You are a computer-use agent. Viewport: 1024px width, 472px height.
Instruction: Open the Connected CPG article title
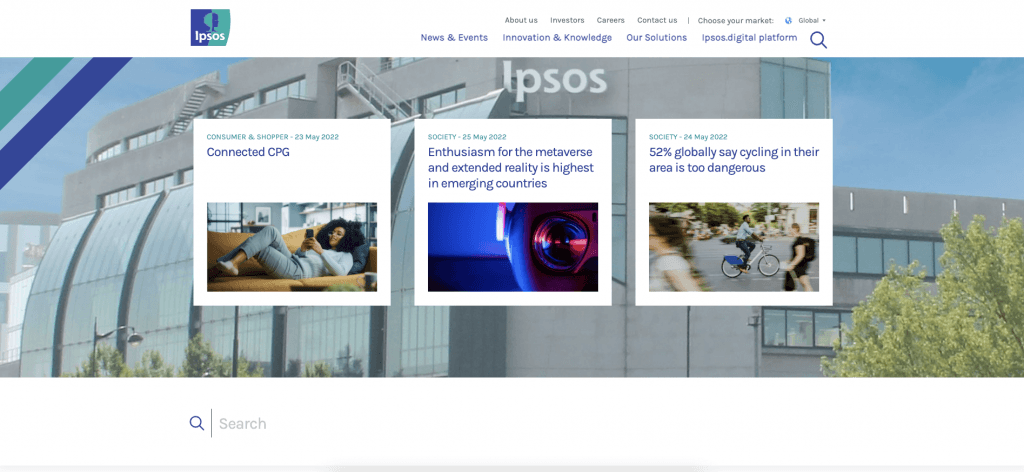pos(248,152)
